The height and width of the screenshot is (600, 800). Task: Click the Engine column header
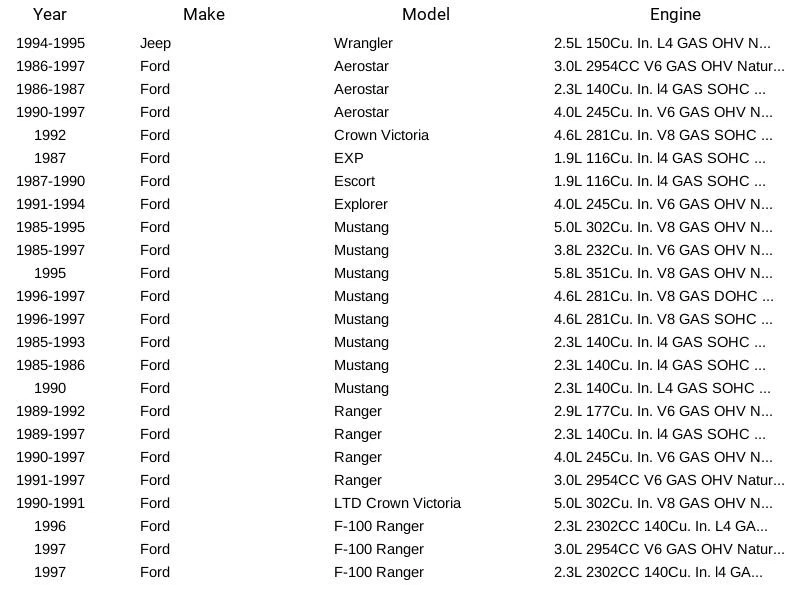[x=675, y=14]
